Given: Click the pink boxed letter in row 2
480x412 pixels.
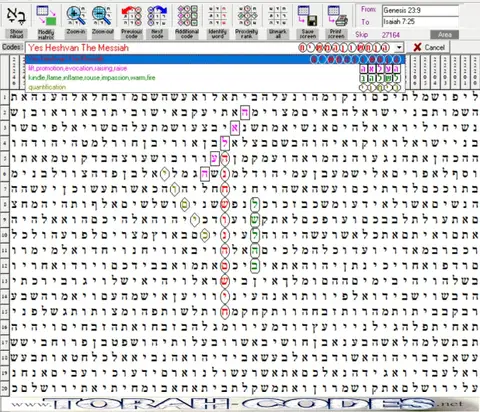Looking at the screenshot, I should point(245,112).
